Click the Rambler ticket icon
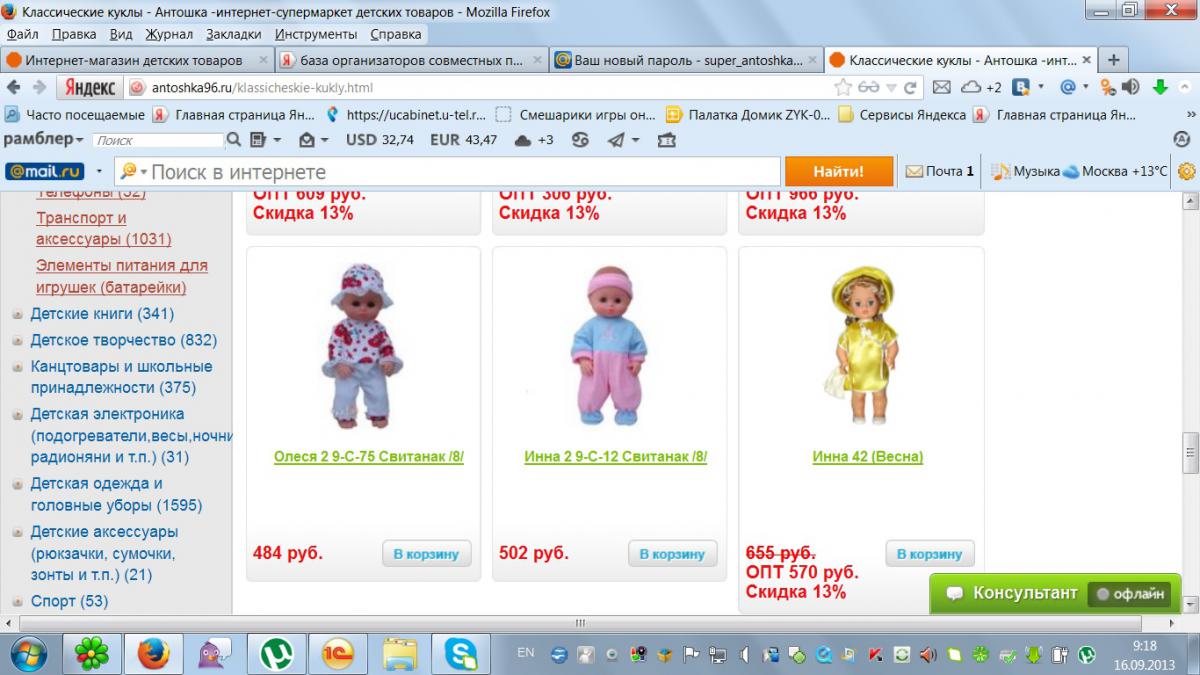This screenshot has height=675, width=1200. click(x=666, y=140)
